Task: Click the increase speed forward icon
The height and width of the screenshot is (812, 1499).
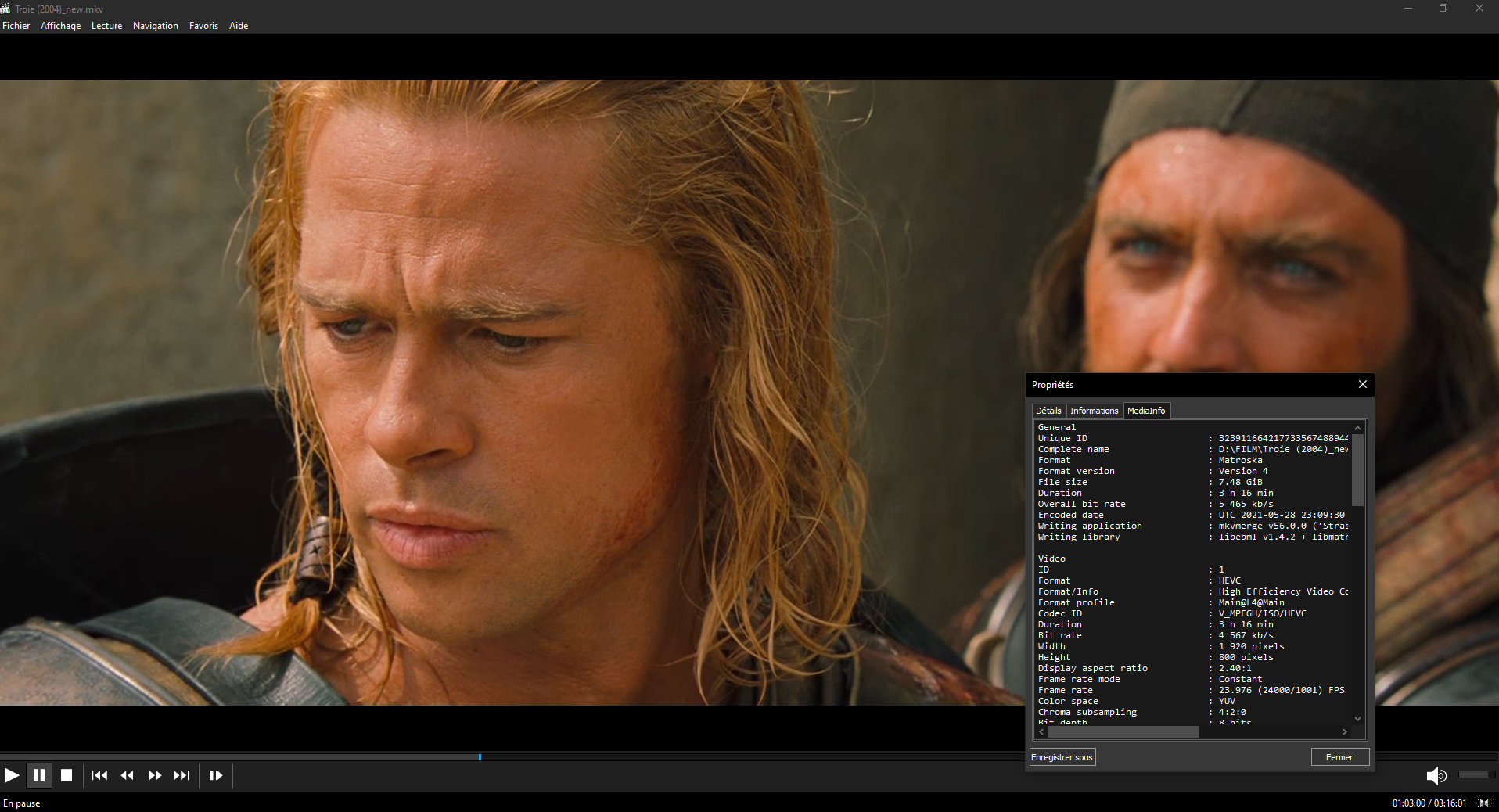Action: pyautogui.click(x=155, y=775)
